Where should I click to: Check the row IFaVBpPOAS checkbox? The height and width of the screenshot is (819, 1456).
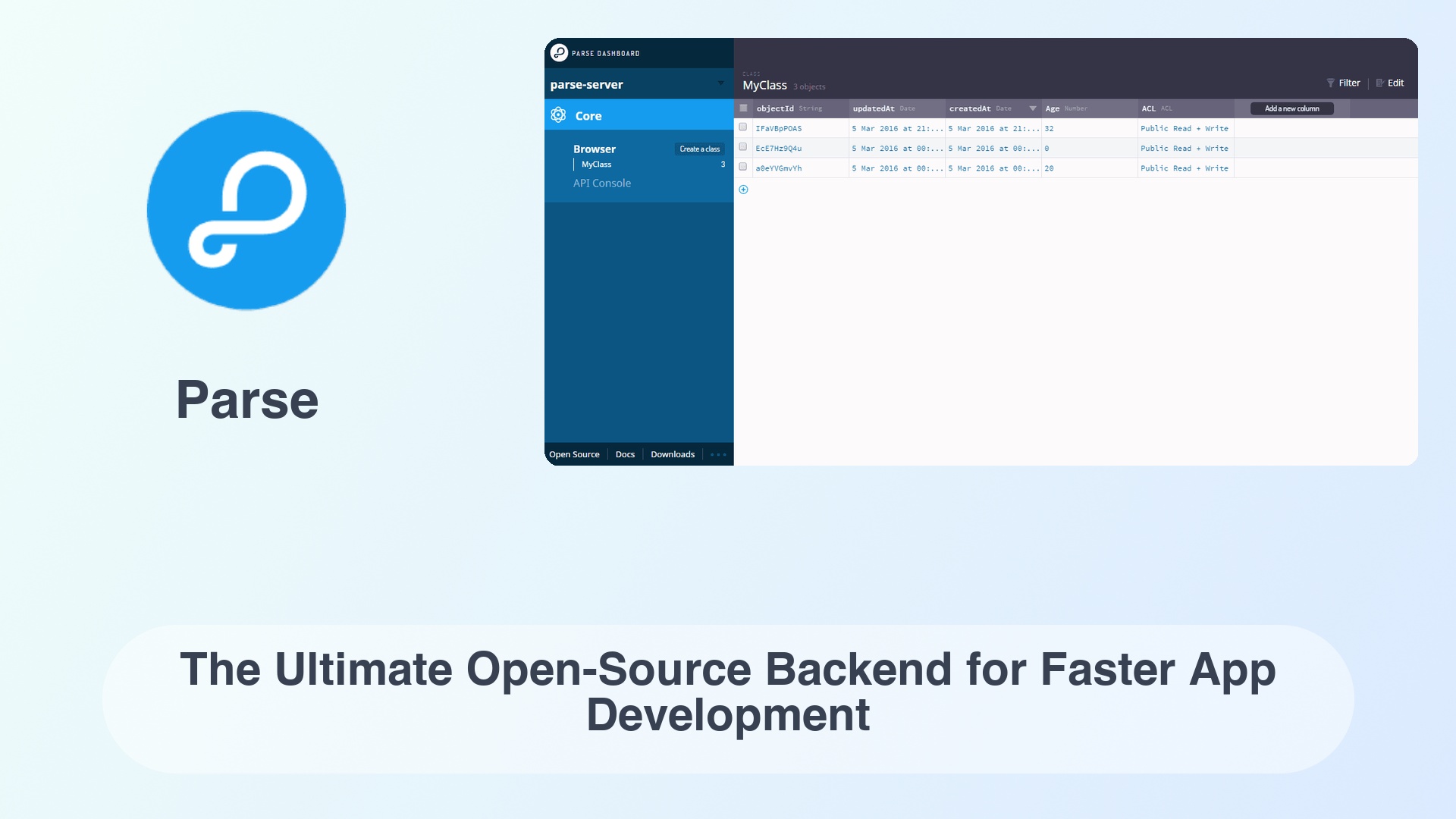pos(743,127)
